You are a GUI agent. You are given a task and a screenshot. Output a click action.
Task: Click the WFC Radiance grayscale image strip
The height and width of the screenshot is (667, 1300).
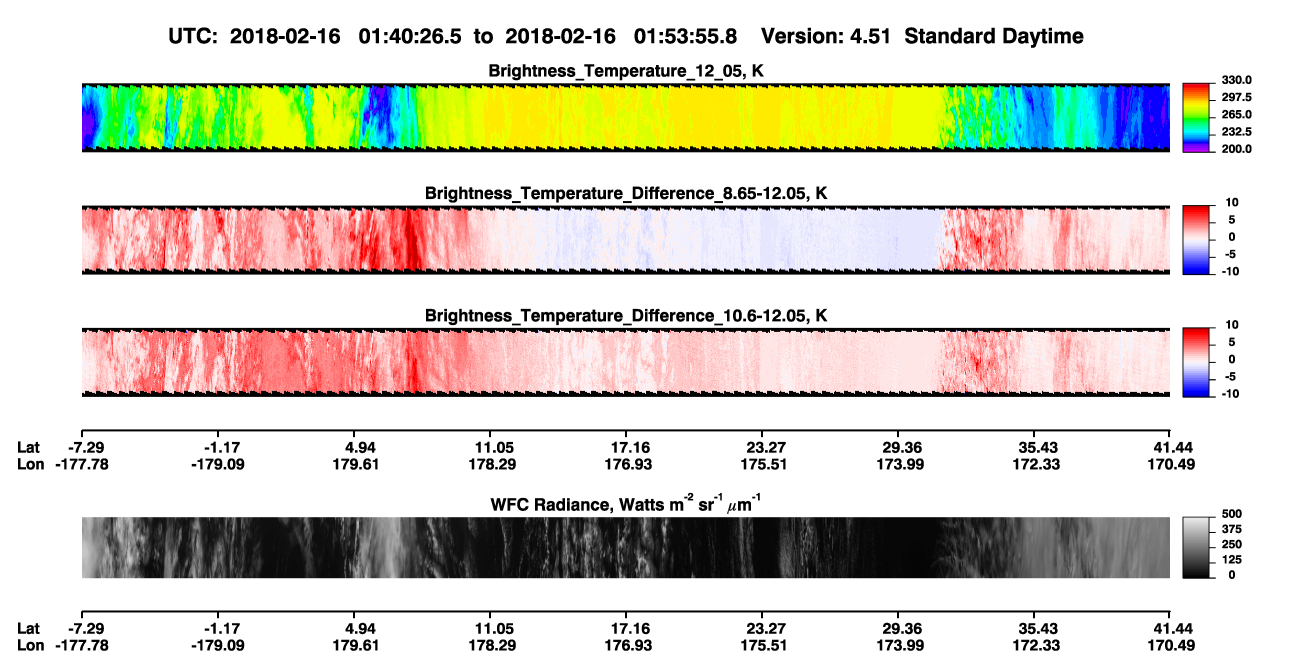pos(625,547)
